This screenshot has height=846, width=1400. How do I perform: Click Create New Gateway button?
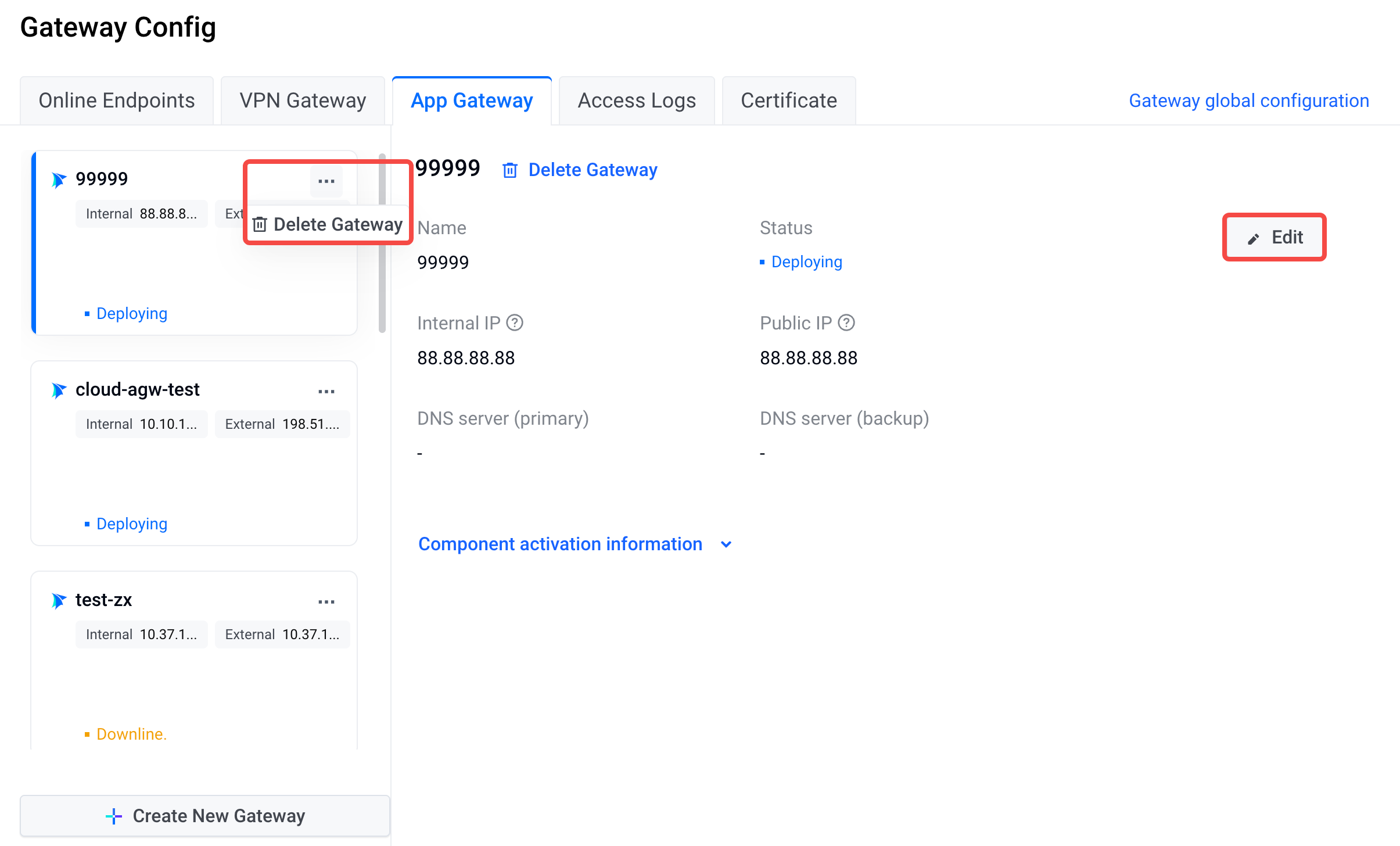click(x=205, y=815)
